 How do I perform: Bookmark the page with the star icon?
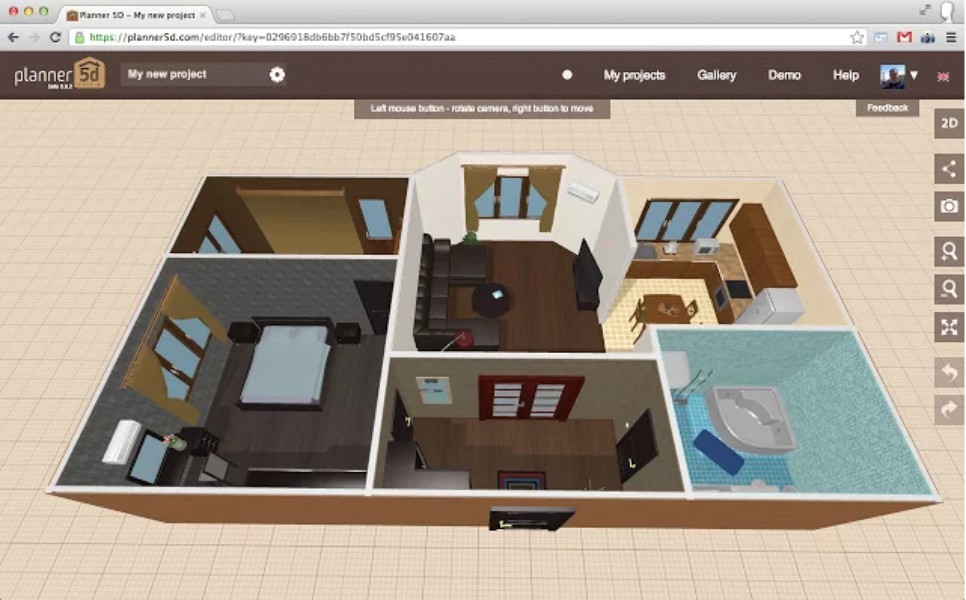coord(857,37)
